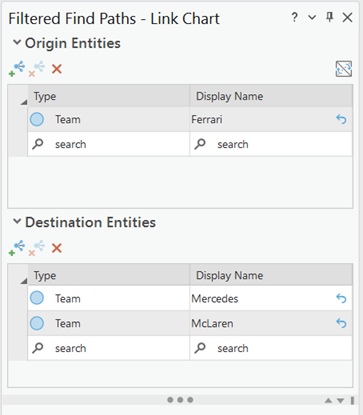
Task: Expand lower section with up arrow
Action: [x=328, y=400]
